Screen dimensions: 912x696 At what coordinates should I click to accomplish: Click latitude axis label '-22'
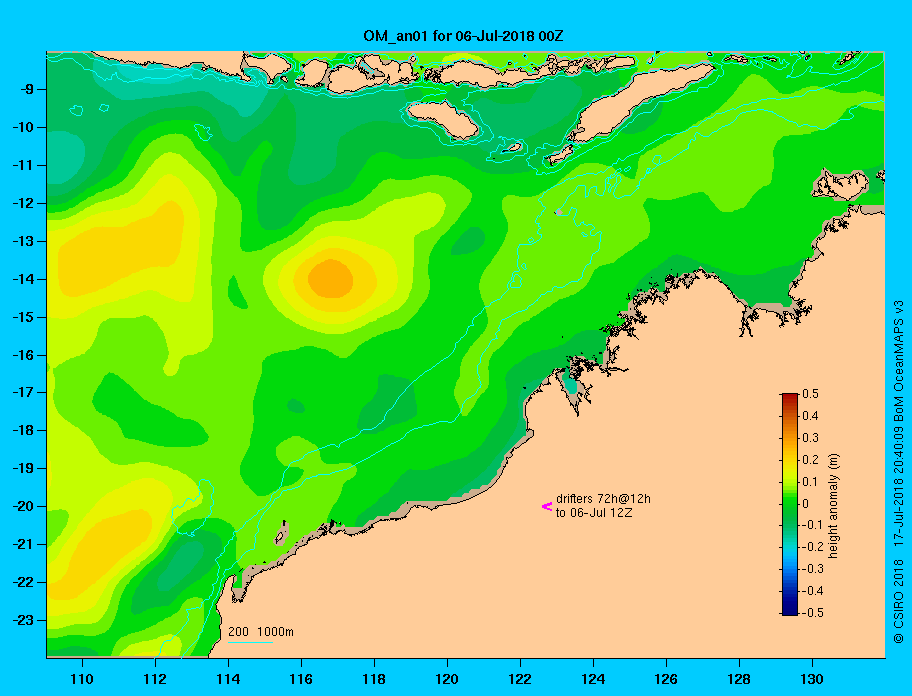[x=24, y=582]
